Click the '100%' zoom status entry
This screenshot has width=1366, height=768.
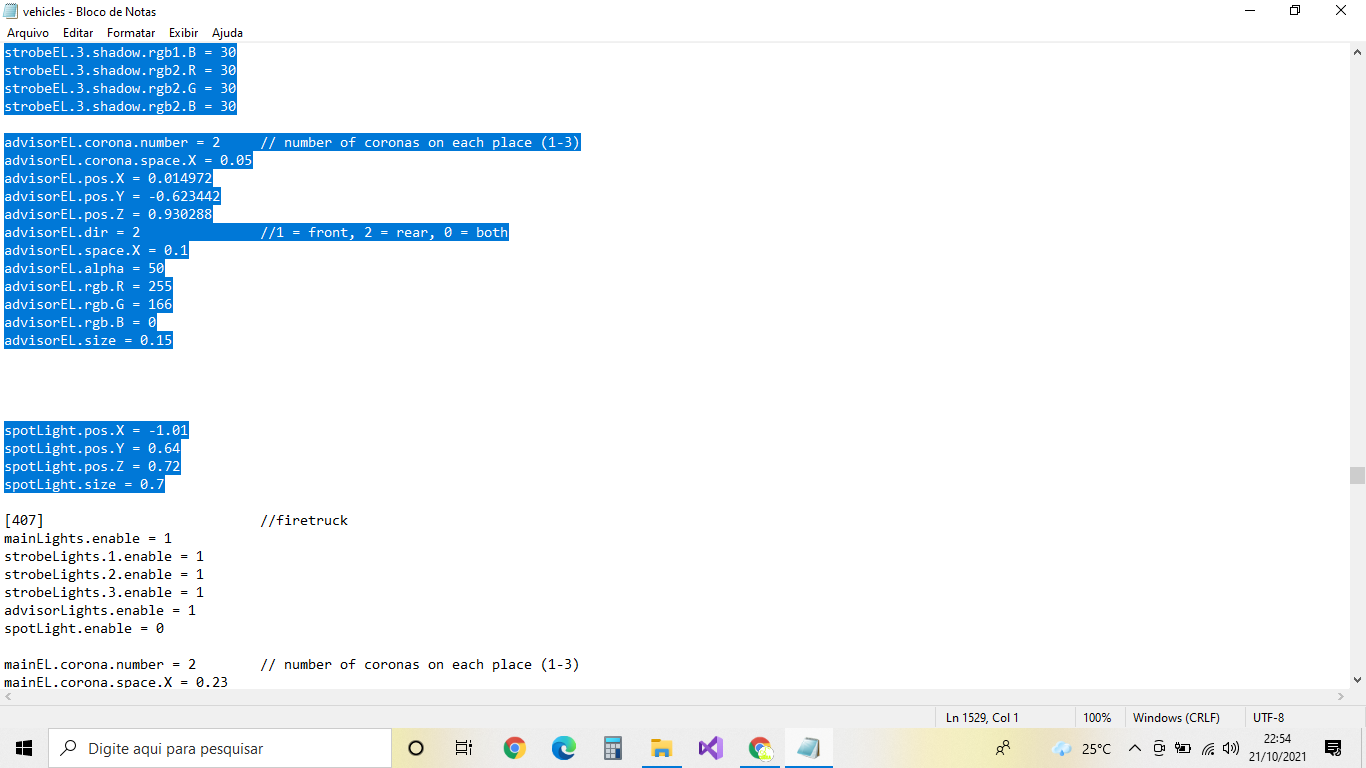[1097, 717]
